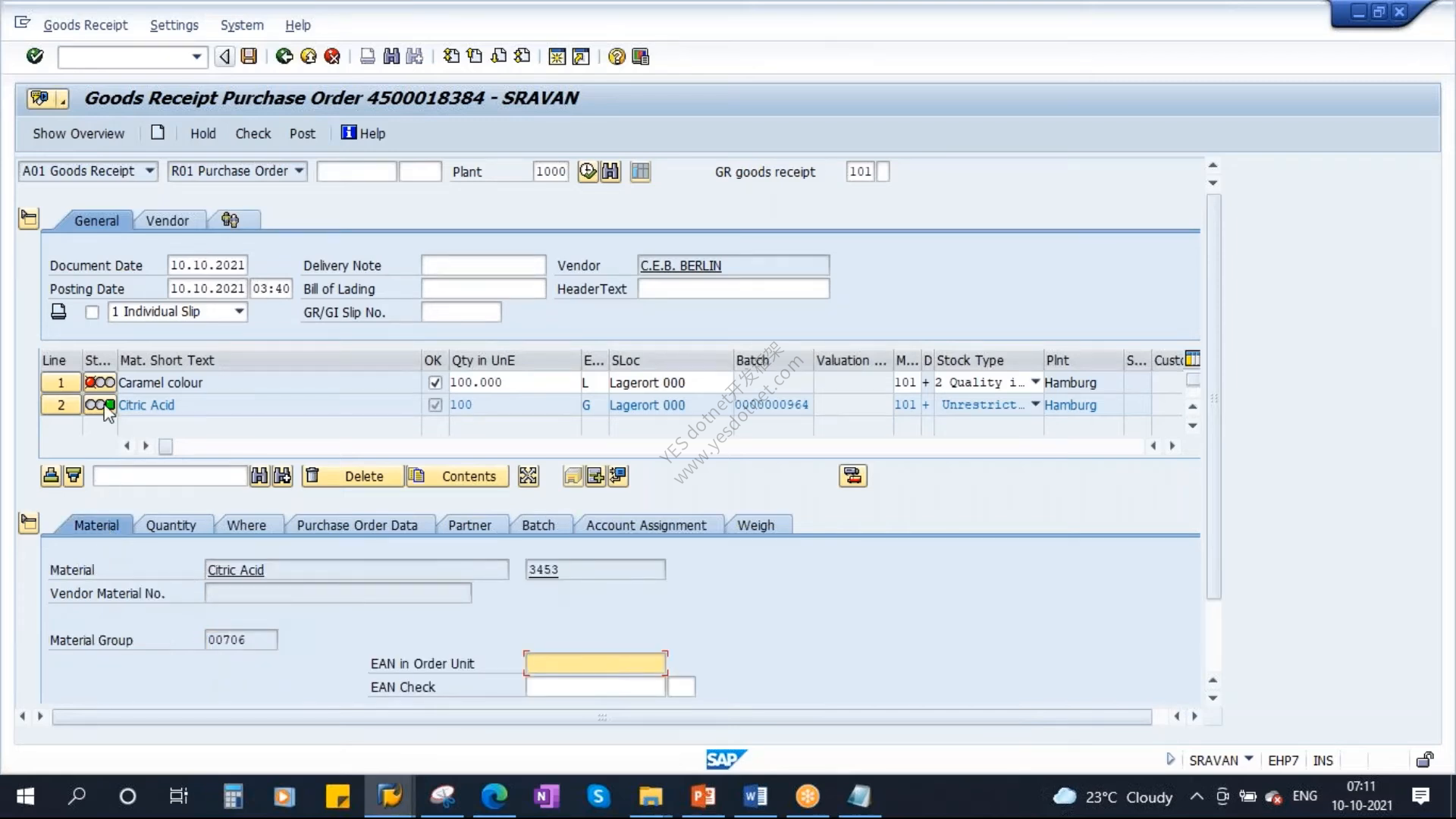Expand the Individual Slip dropdown
Viewport: 1456px width, 819px height.
tap(240, 312)
